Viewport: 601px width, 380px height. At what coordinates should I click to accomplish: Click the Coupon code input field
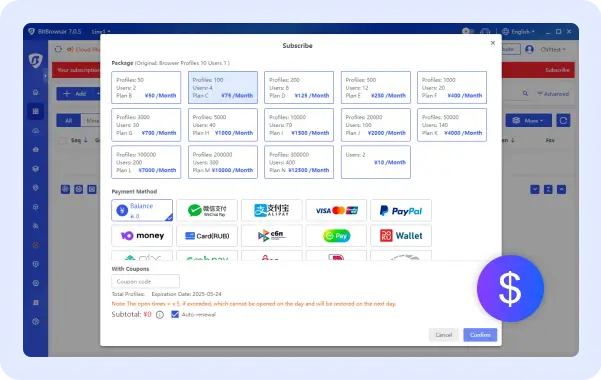click(x=145, y=281)
